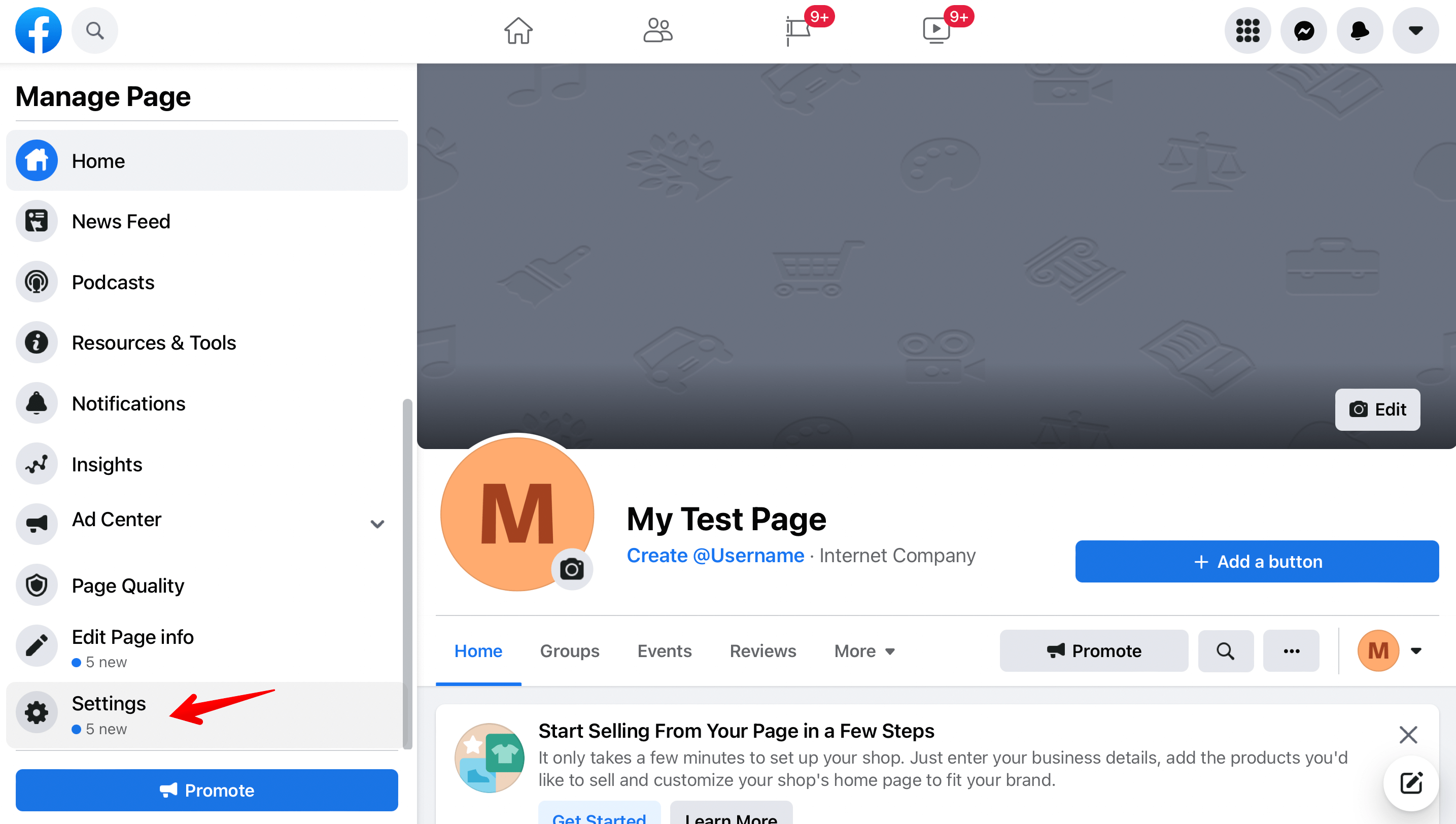Screen dimensions: 1456x824
Task: Select the Reviews tab on the page
Action: tap(763, 651)
